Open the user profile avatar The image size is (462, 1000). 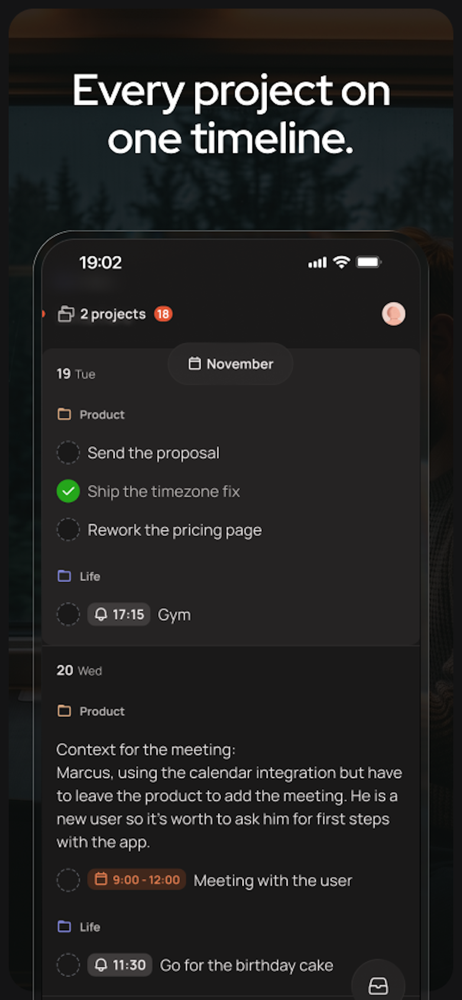[393, 314]
